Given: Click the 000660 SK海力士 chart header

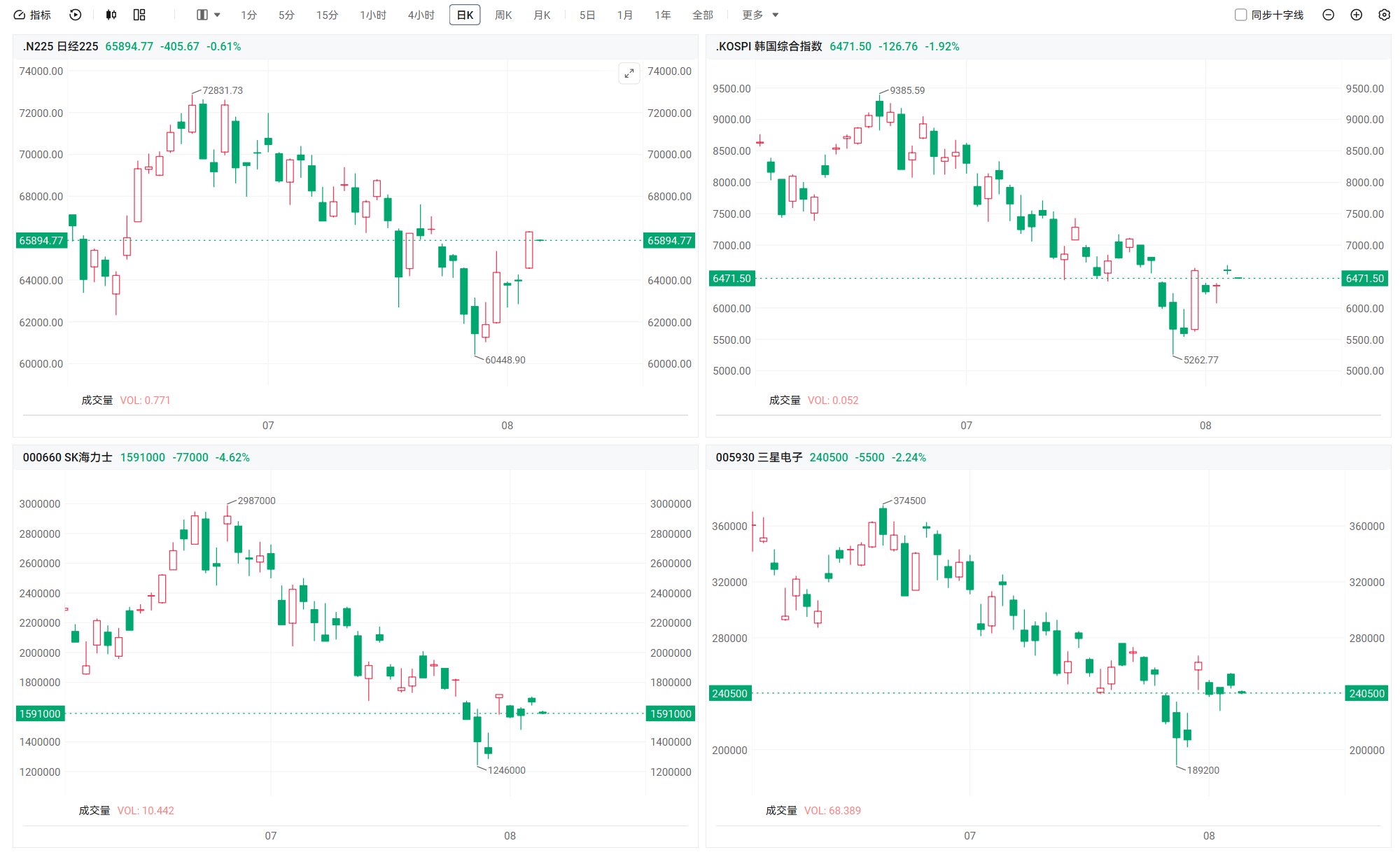Looking at the screenshot, I should pos(67,457).
